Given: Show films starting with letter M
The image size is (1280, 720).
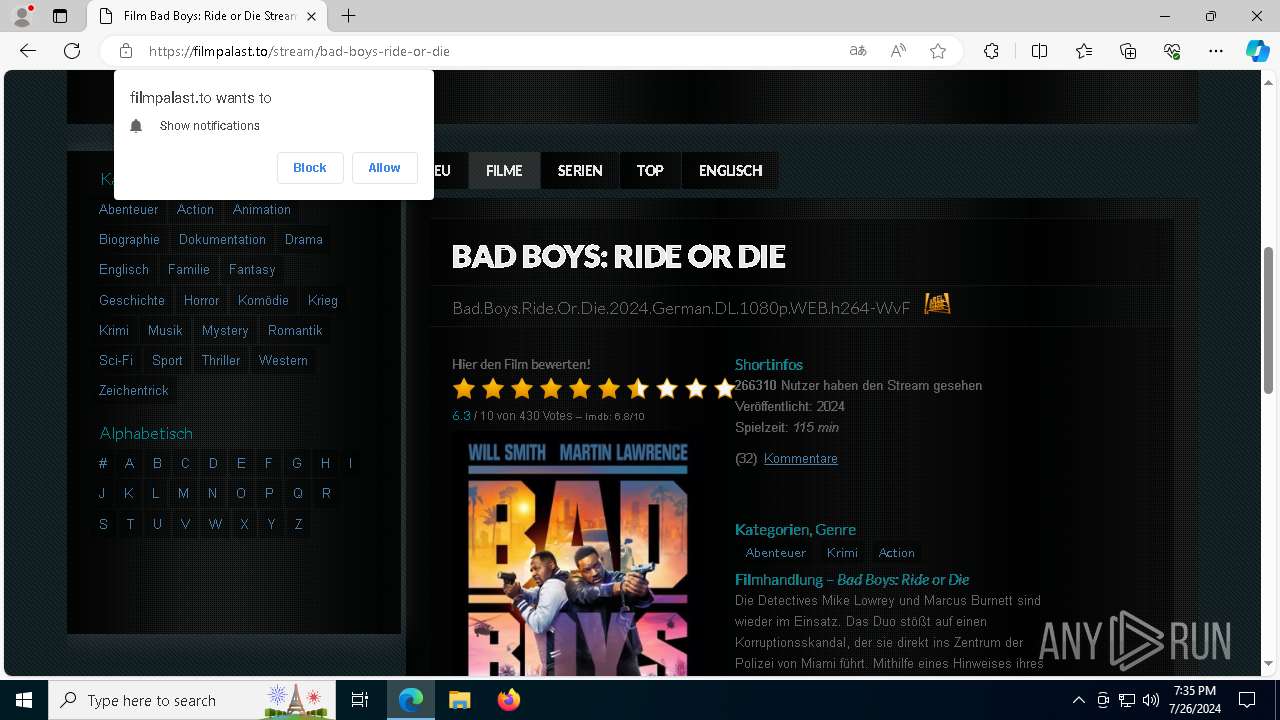Looking at the screenshot, I should point(183,494).
